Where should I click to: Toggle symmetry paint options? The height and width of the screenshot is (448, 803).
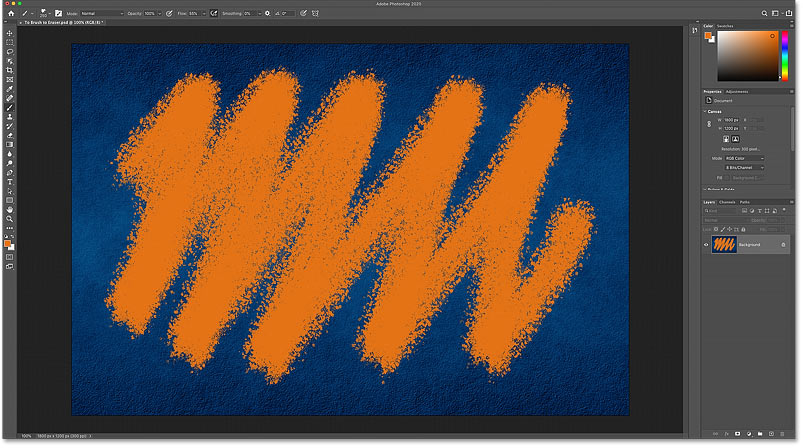pyautogui.click(x=315, y=13)
